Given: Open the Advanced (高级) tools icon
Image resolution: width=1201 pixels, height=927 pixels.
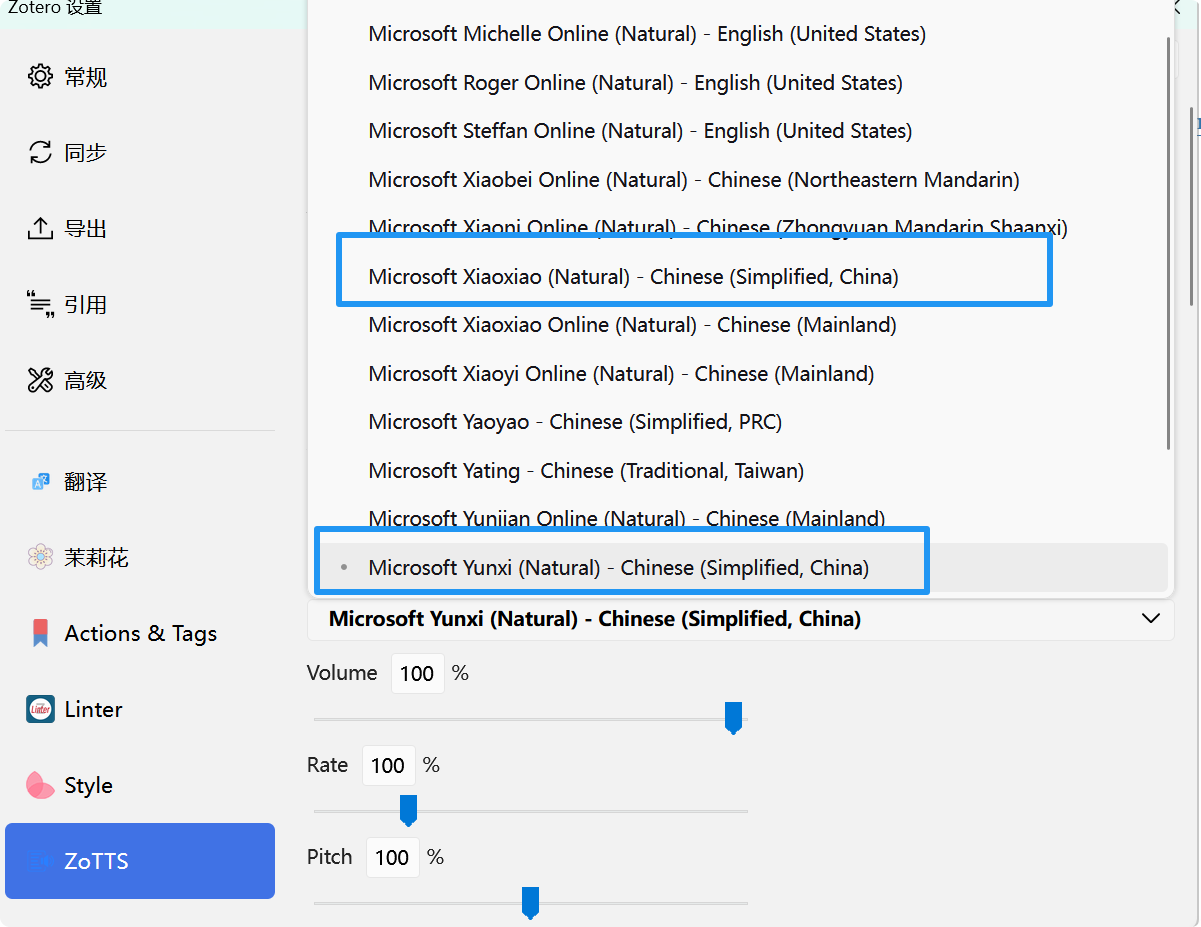Looking at the screenshot, I should (40, 381).
